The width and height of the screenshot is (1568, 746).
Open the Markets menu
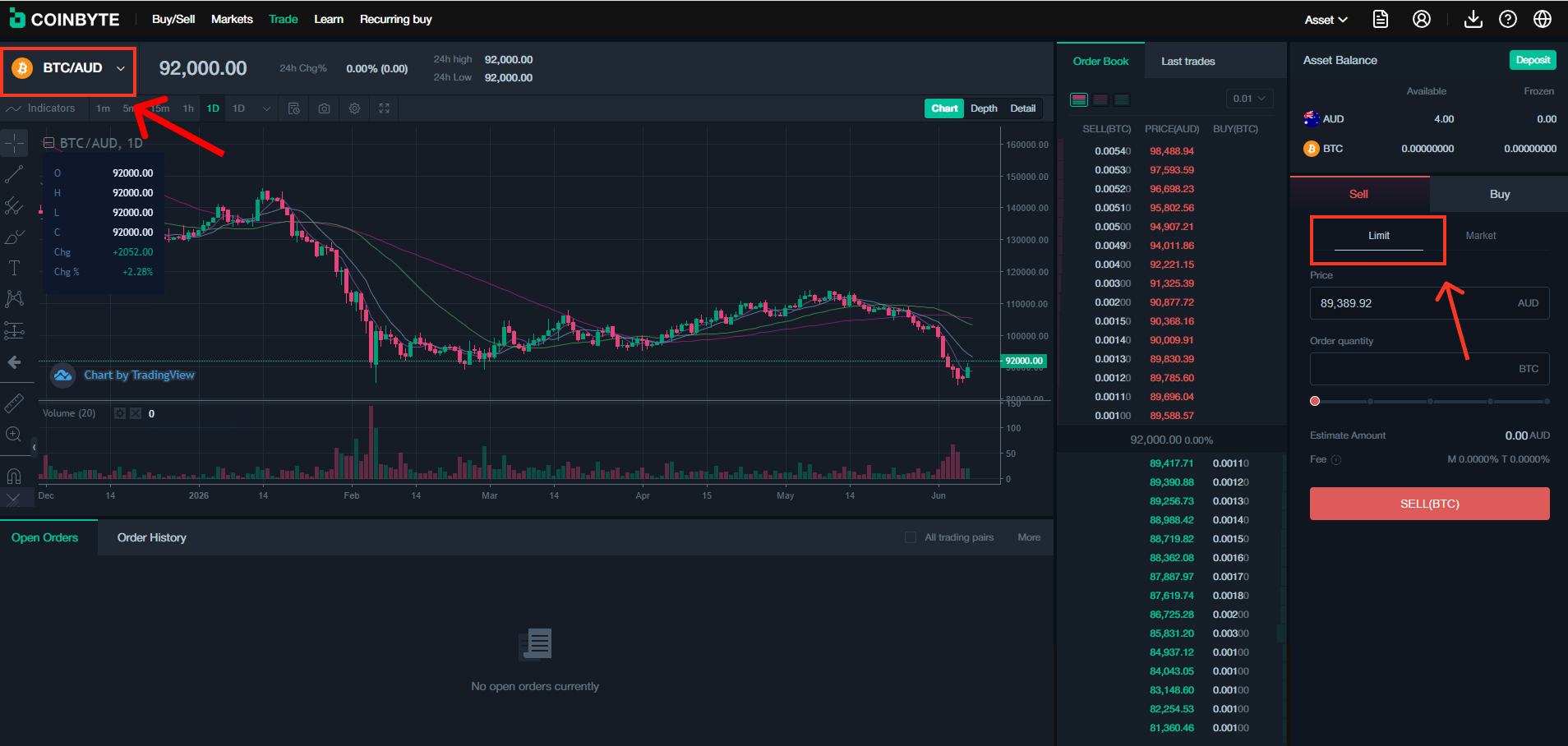(x=232, y=19)
